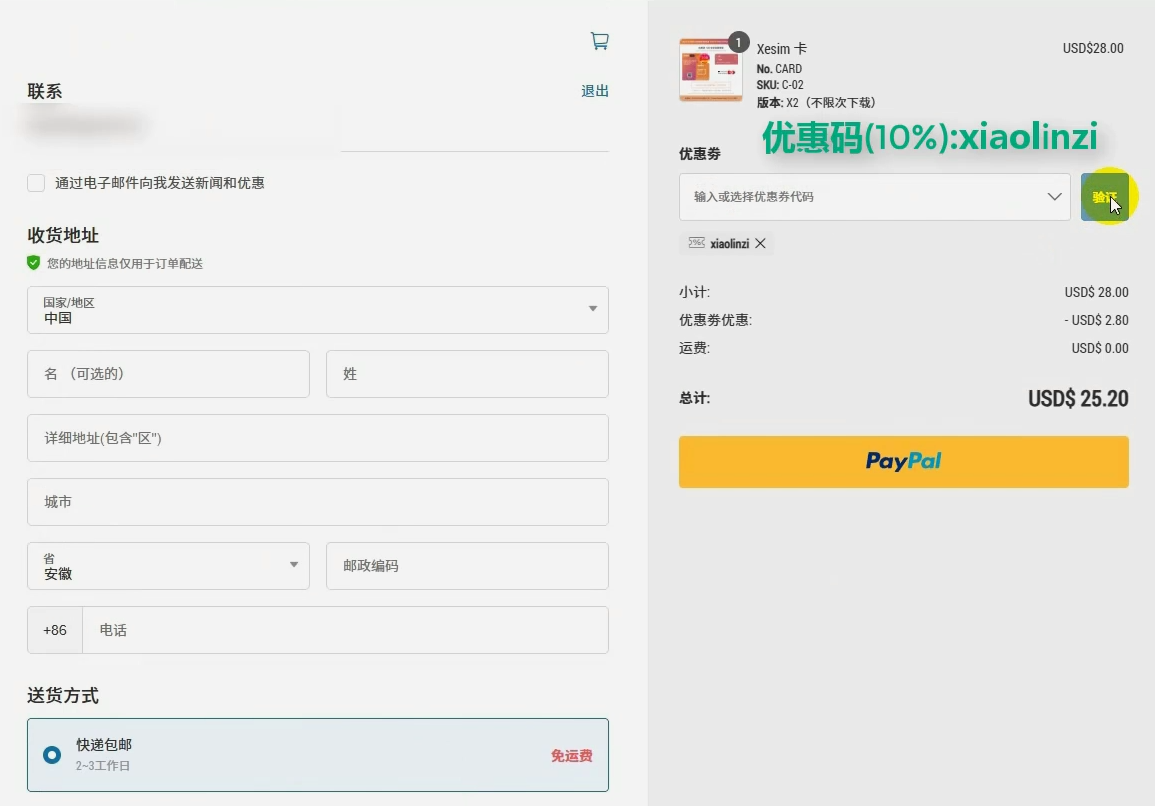Open the 国家/地区 country dropdown
1155x806 pixels.
point(317,309)
